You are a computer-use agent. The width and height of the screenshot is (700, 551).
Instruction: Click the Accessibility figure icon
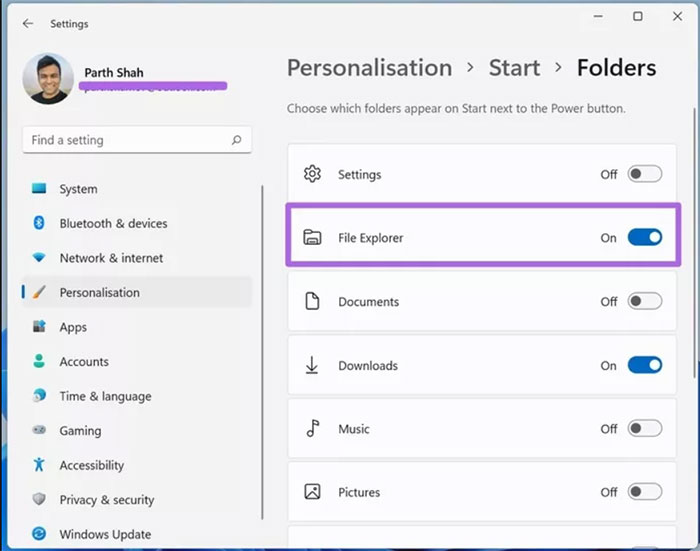39,465
